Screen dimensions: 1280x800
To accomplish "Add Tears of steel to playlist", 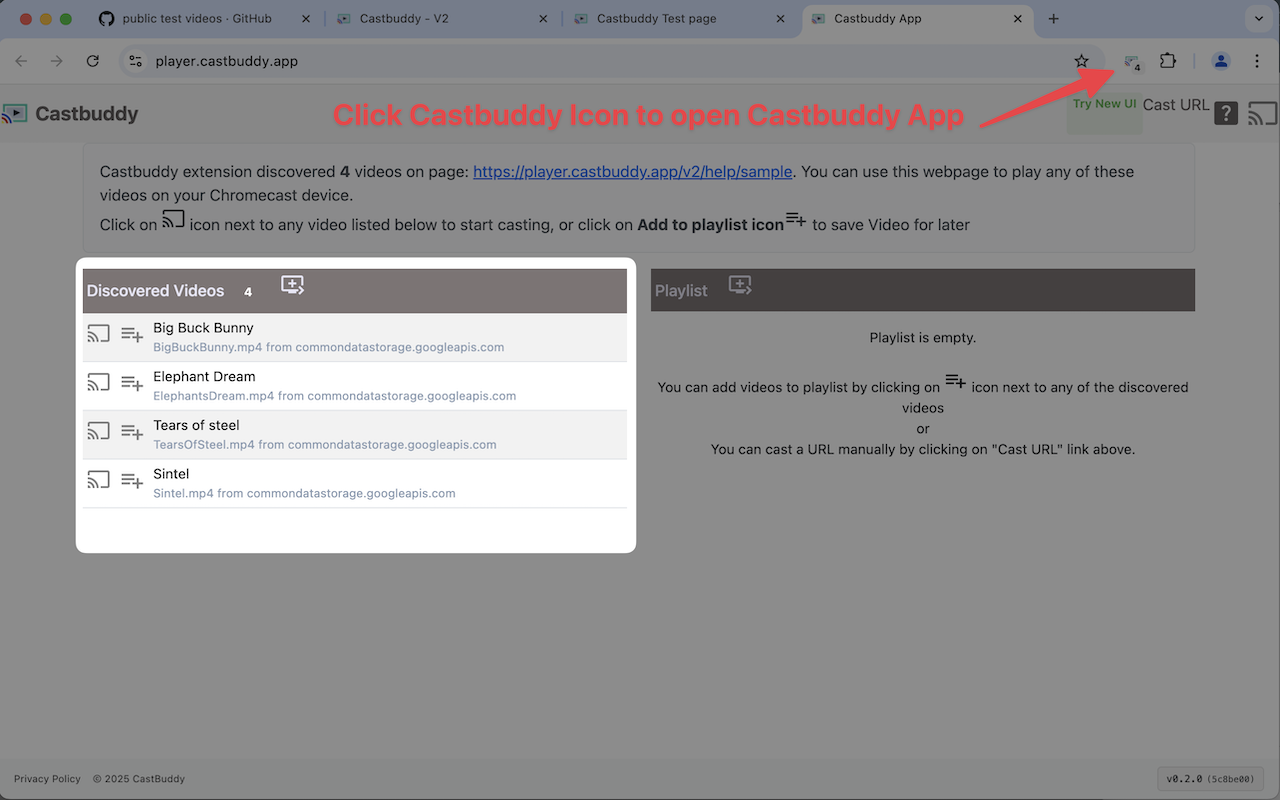I will 132,431.
